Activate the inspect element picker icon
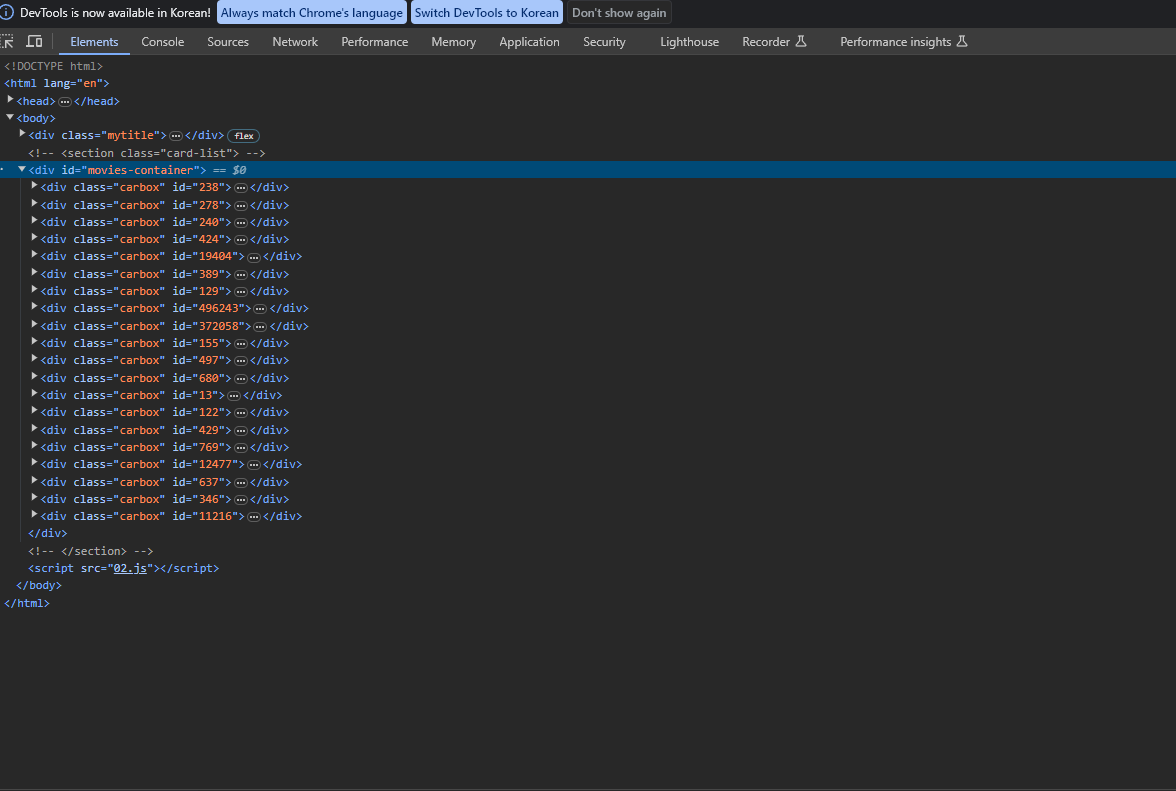Viewport: 1176px width, 791px height. (x=7, y=41)
